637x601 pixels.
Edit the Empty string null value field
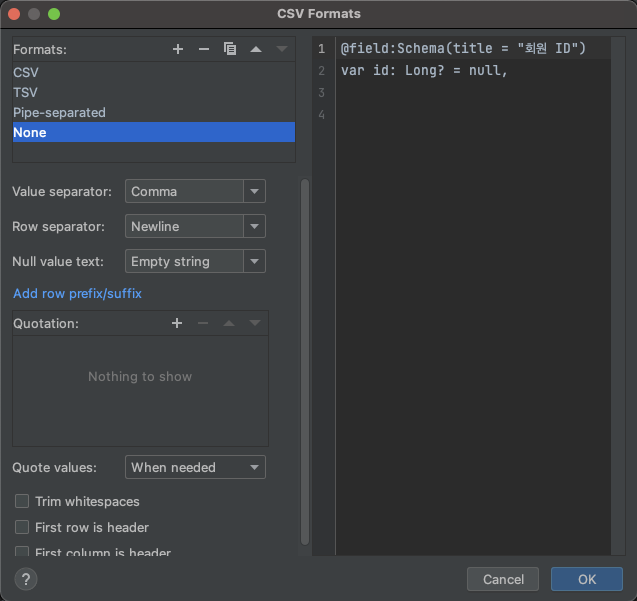[x=184, y=261]
